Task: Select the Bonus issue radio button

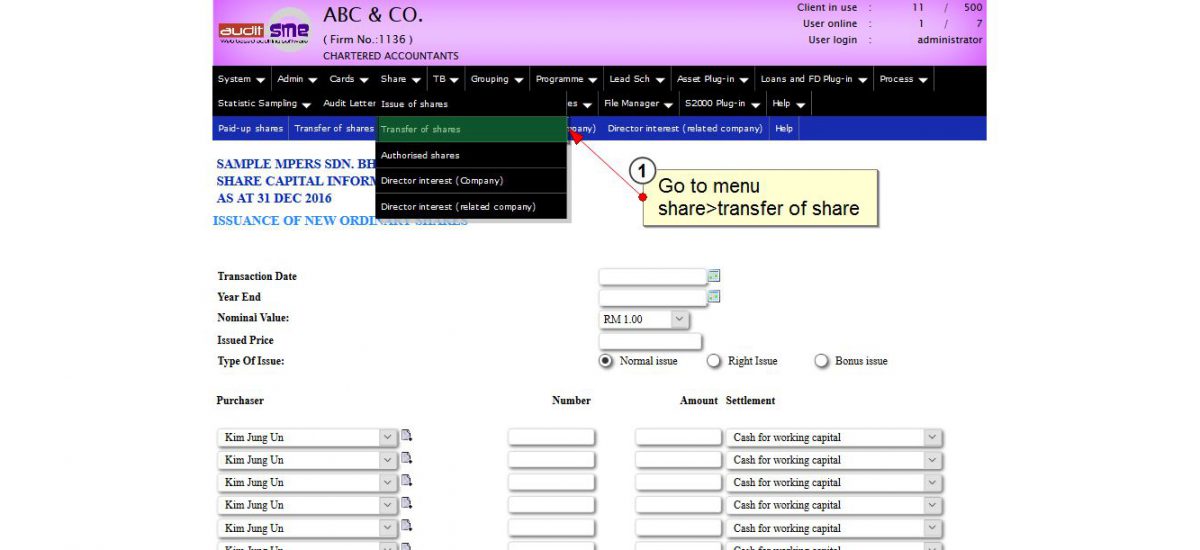Action: [822, 361]
